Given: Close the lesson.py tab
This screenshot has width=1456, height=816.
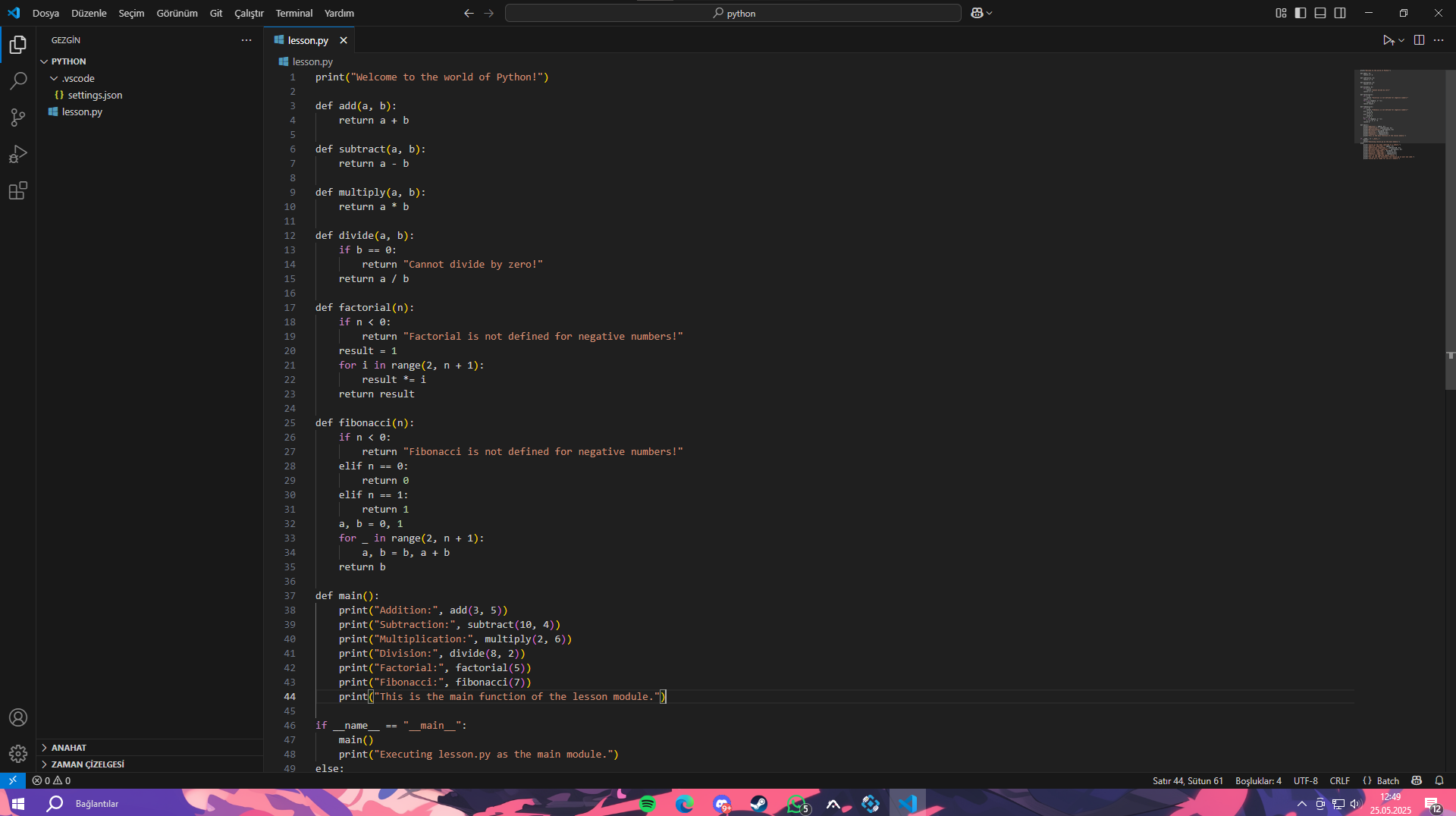Looking at the screenshot, I should 344,40.
